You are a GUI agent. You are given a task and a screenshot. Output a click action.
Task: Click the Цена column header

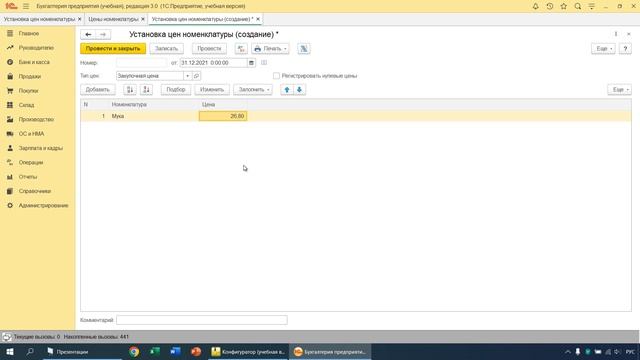pyautogui.click(x=223, y=104)
